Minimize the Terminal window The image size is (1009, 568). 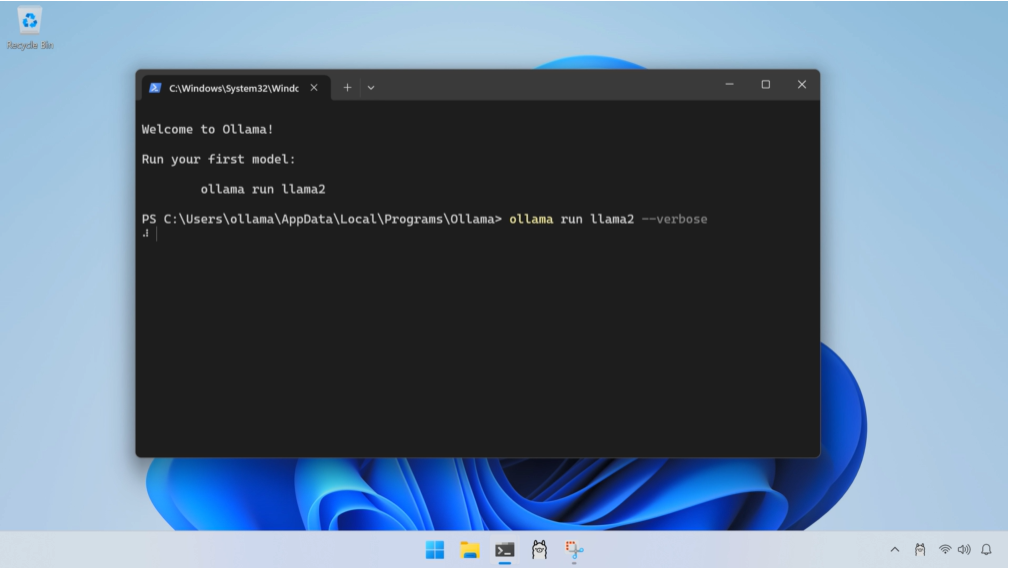[729, 84]
